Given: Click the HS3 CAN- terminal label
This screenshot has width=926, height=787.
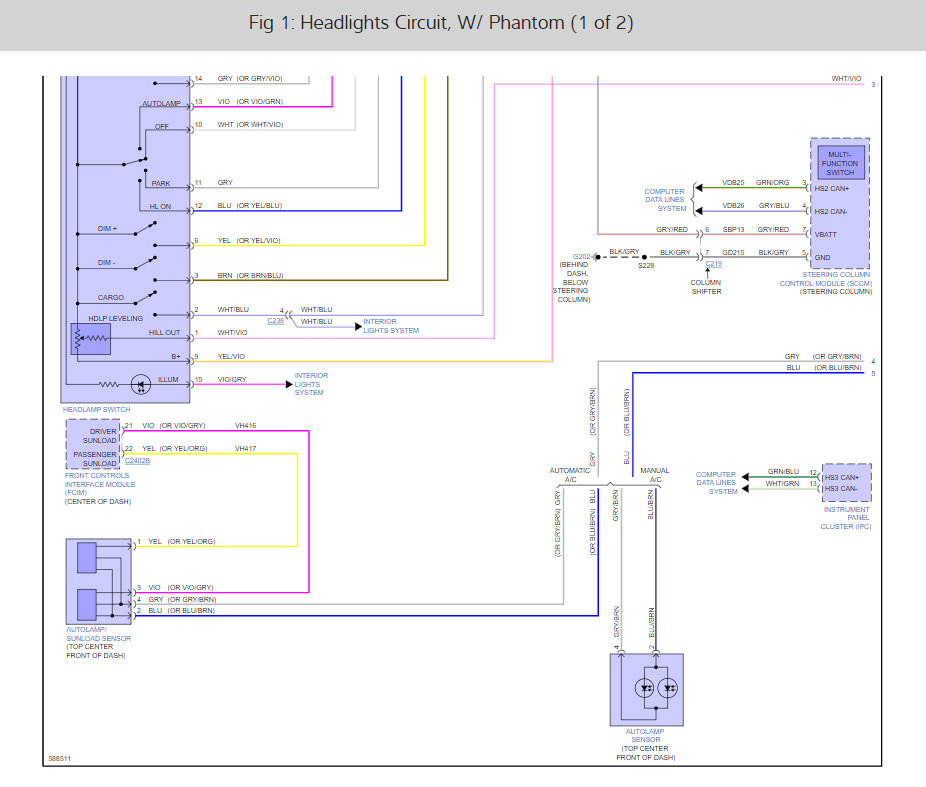Looking at the screenshot, I should tap(841, 488).
